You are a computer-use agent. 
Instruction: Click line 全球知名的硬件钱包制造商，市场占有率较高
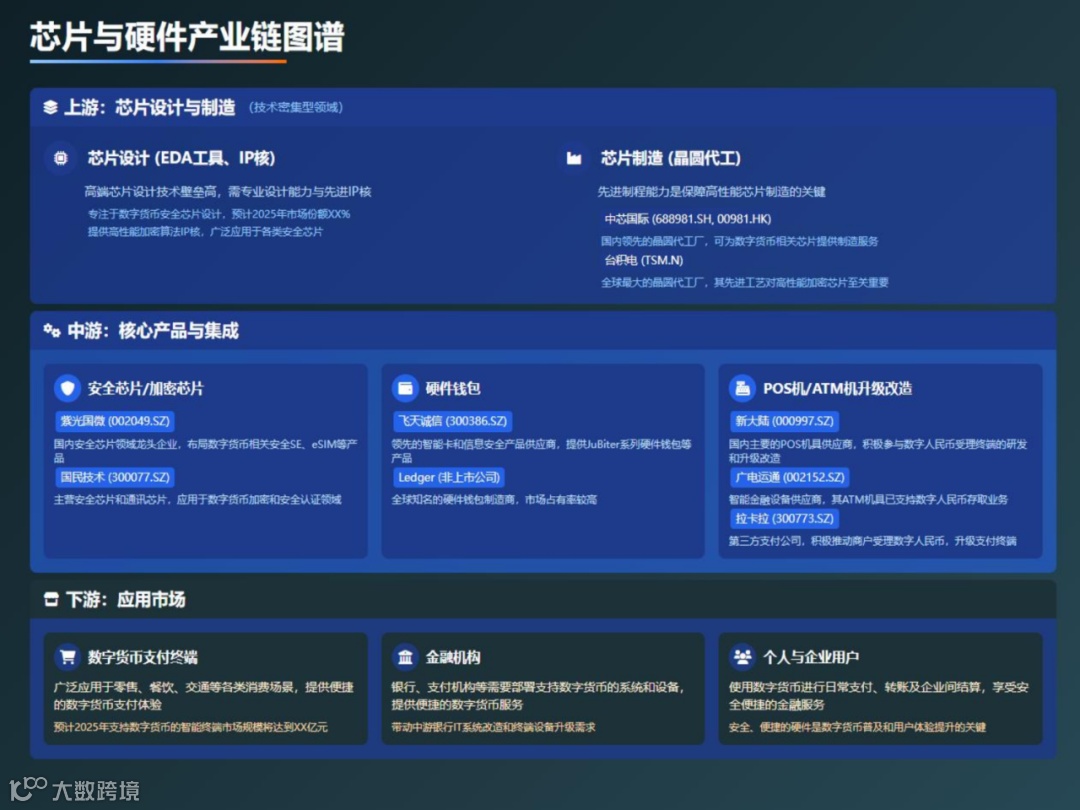(x=495, y=499)
